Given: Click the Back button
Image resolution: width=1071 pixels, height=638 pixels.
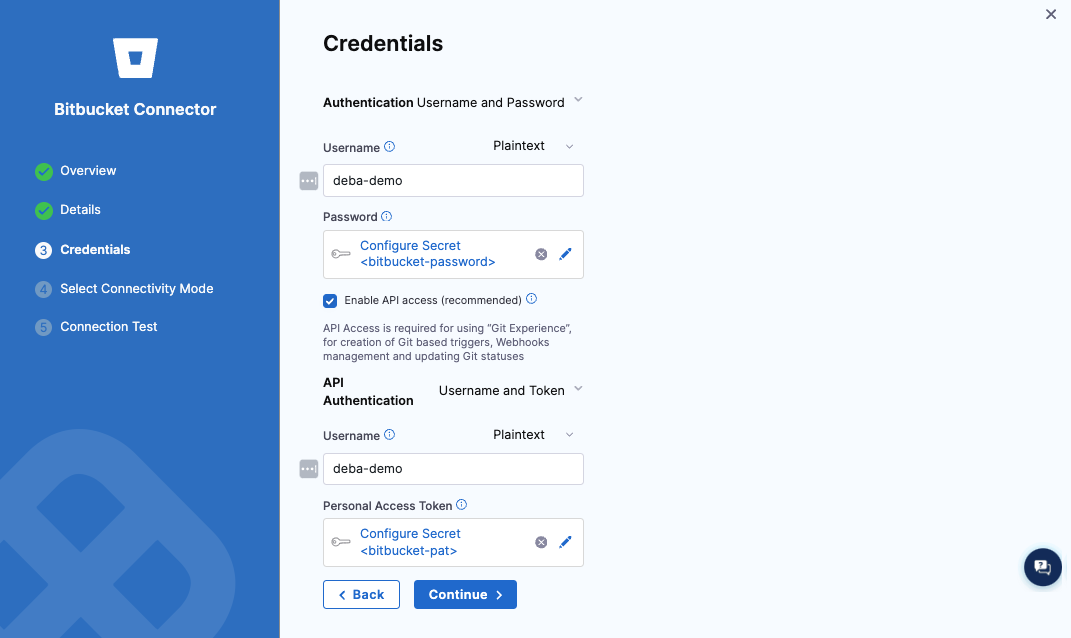Looking at the screenshot, I should coord(361,594).
